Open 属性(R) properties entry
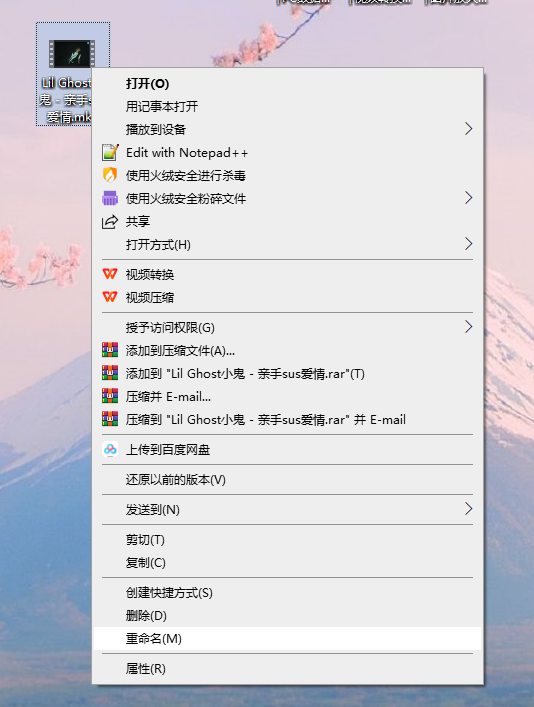This screenshot has width=534, height=707. pyautogui.click(x=287, y=668)
